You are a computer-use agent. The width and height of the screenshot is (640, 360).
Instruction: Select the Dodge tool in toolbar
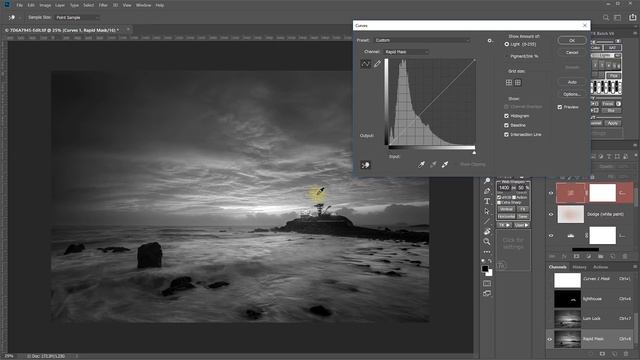pos(487,181)
